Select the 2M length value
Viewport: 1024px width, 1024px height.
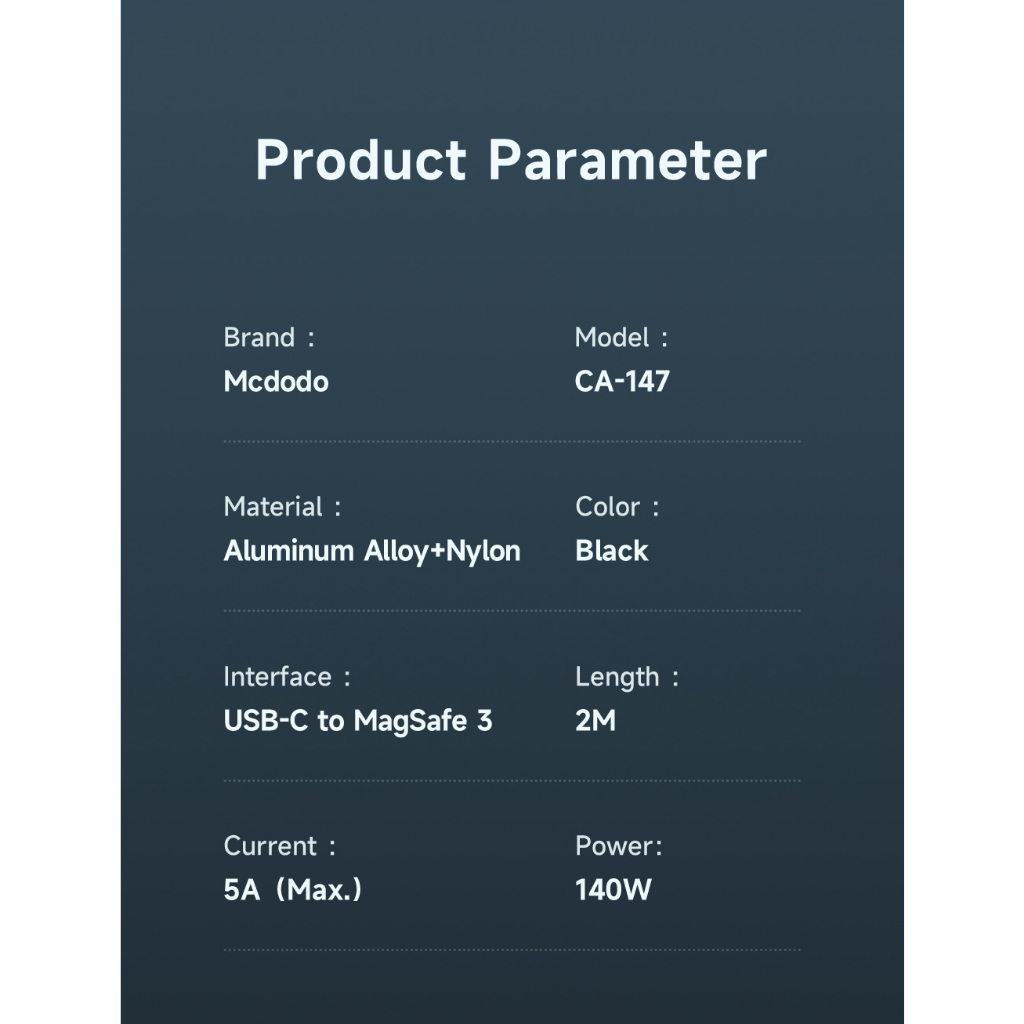595,721
